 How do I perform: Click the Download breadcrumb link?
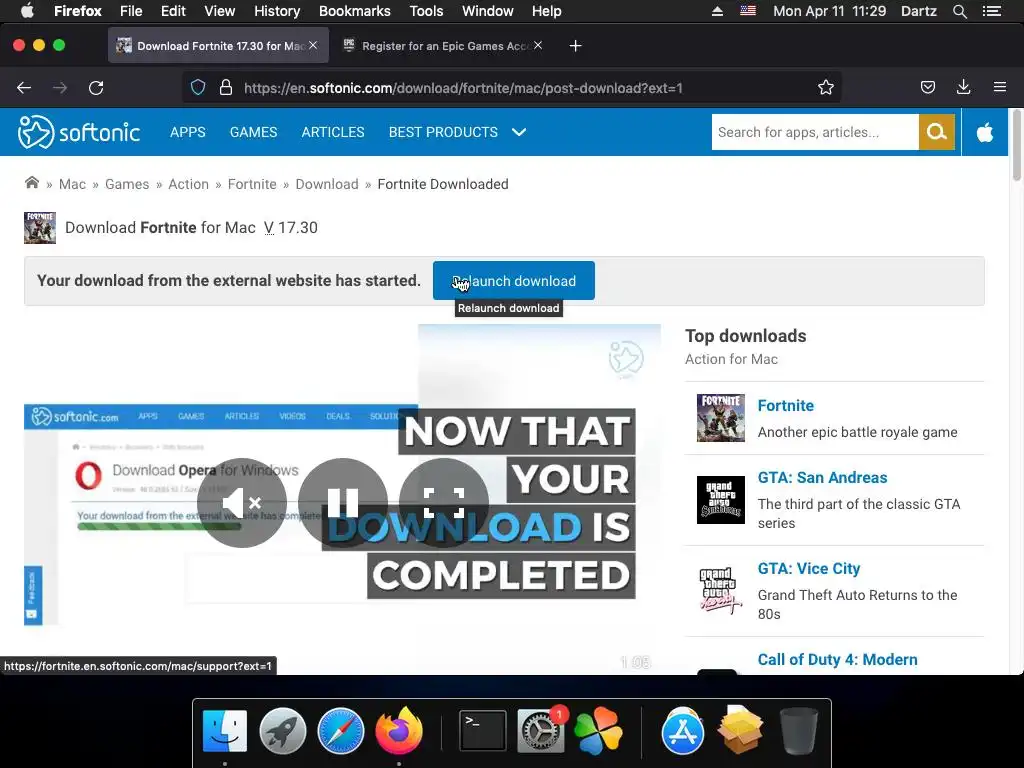(327, 184)
